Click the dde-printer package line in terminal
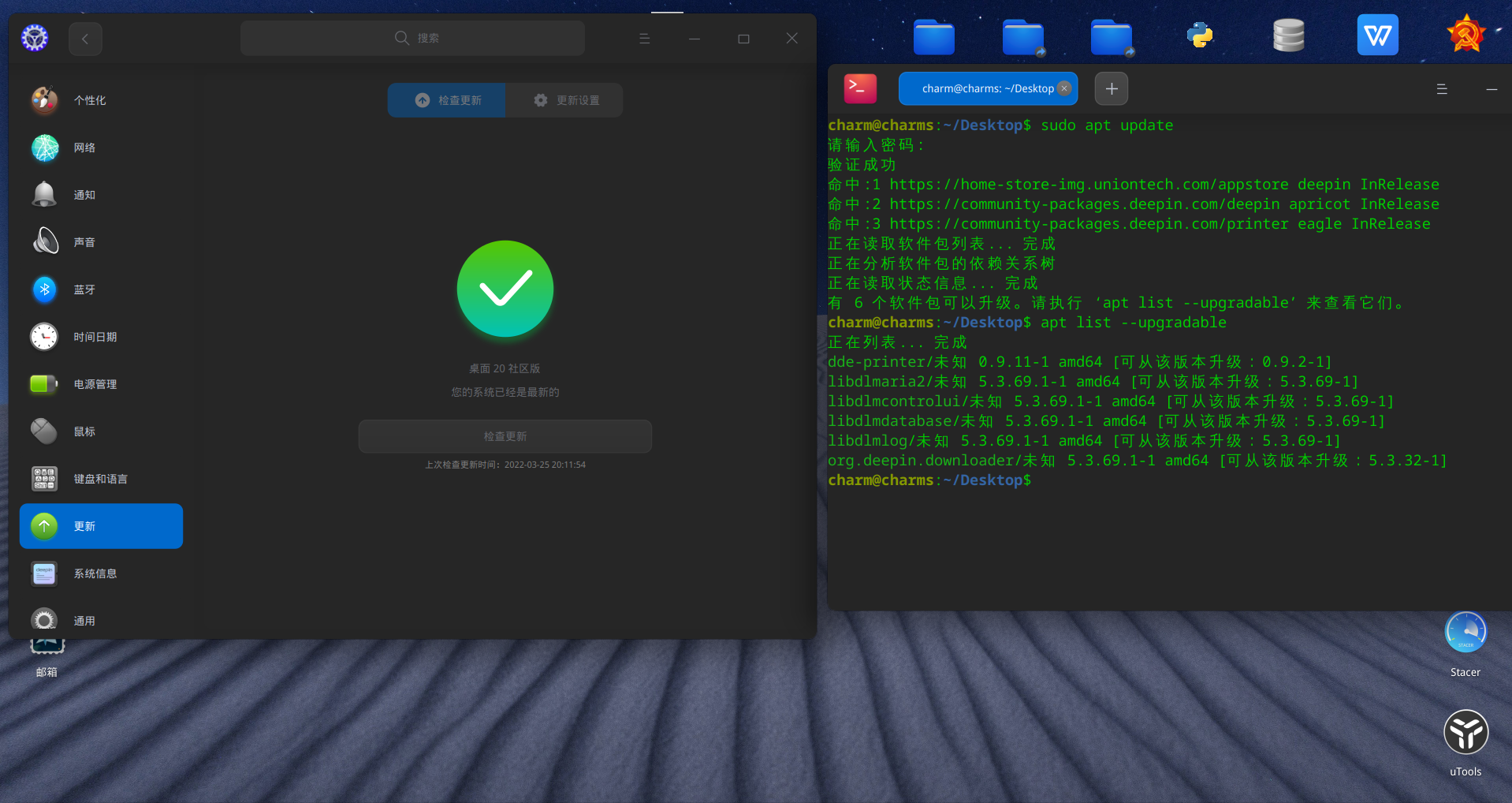 [1080, 362]
